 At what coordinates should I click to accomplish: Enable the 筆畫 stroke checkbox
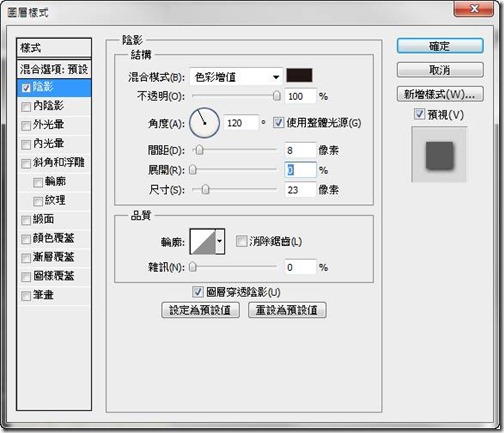[x=26, y=296]
